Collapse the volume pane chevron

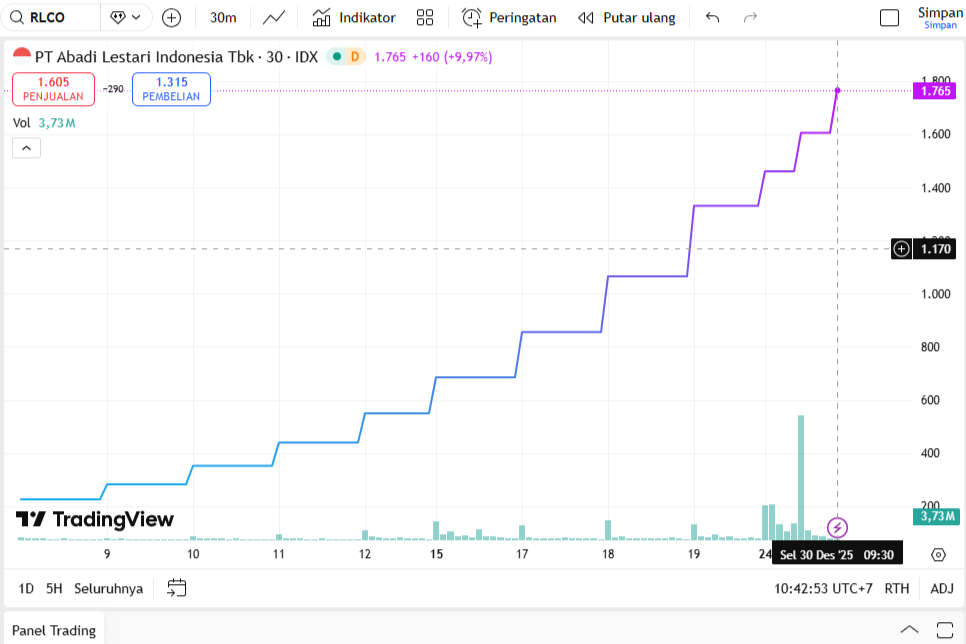click(26, 147)
